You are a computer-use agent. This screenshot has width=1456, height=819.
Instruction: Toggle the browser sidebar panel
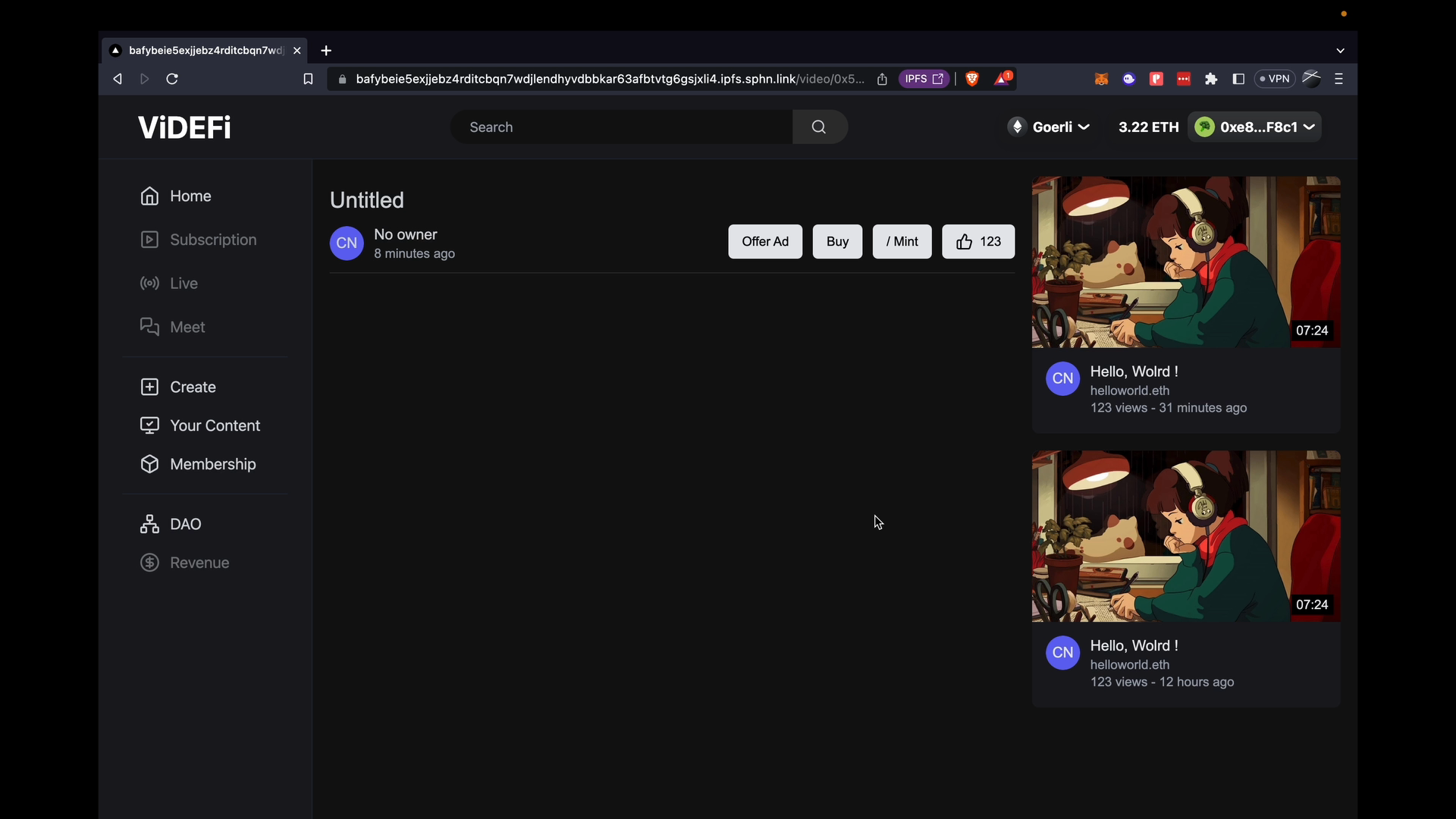tap(1238, 79)
